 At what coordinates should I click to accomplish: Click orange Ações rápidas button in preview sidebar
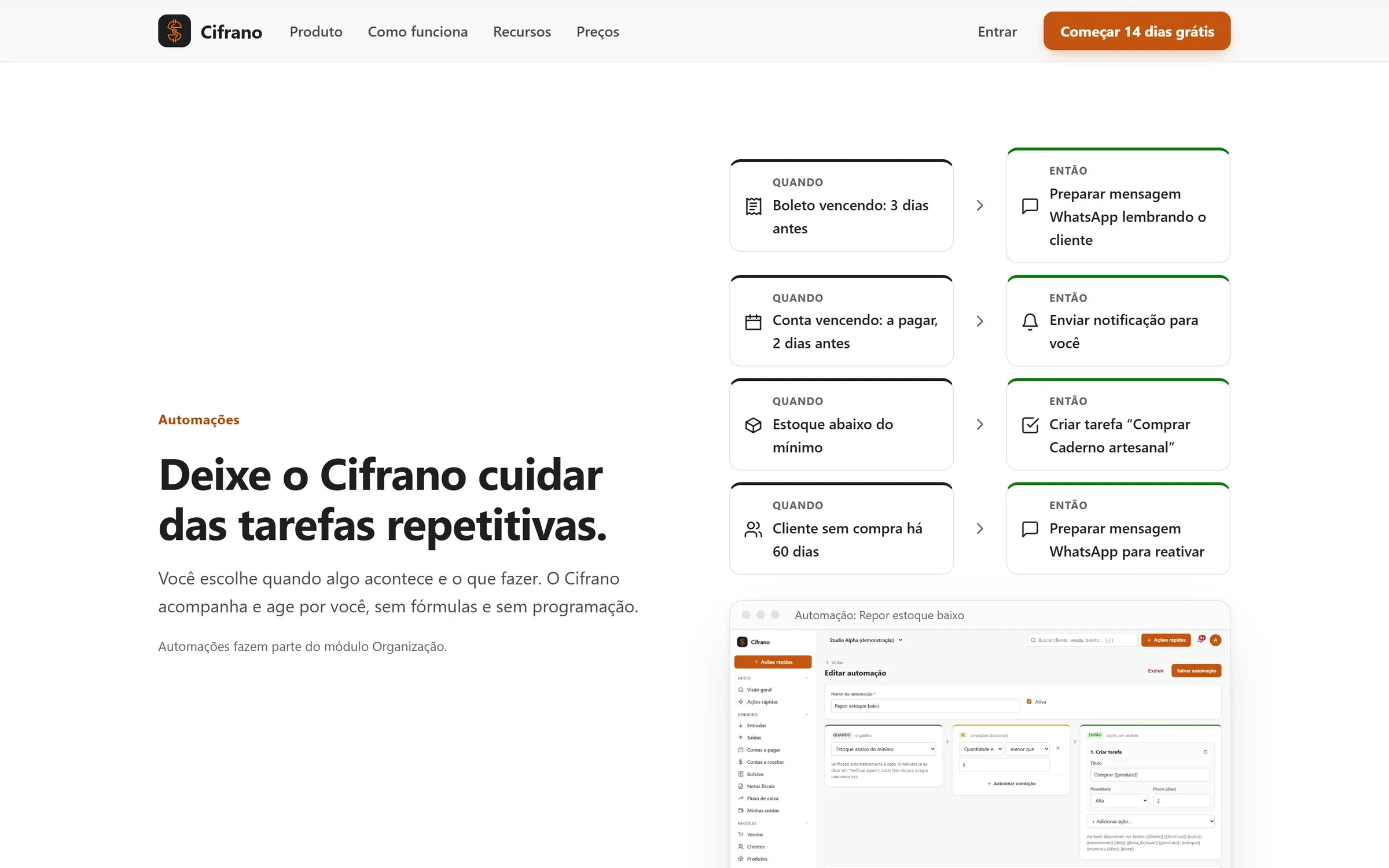(773, 662)
